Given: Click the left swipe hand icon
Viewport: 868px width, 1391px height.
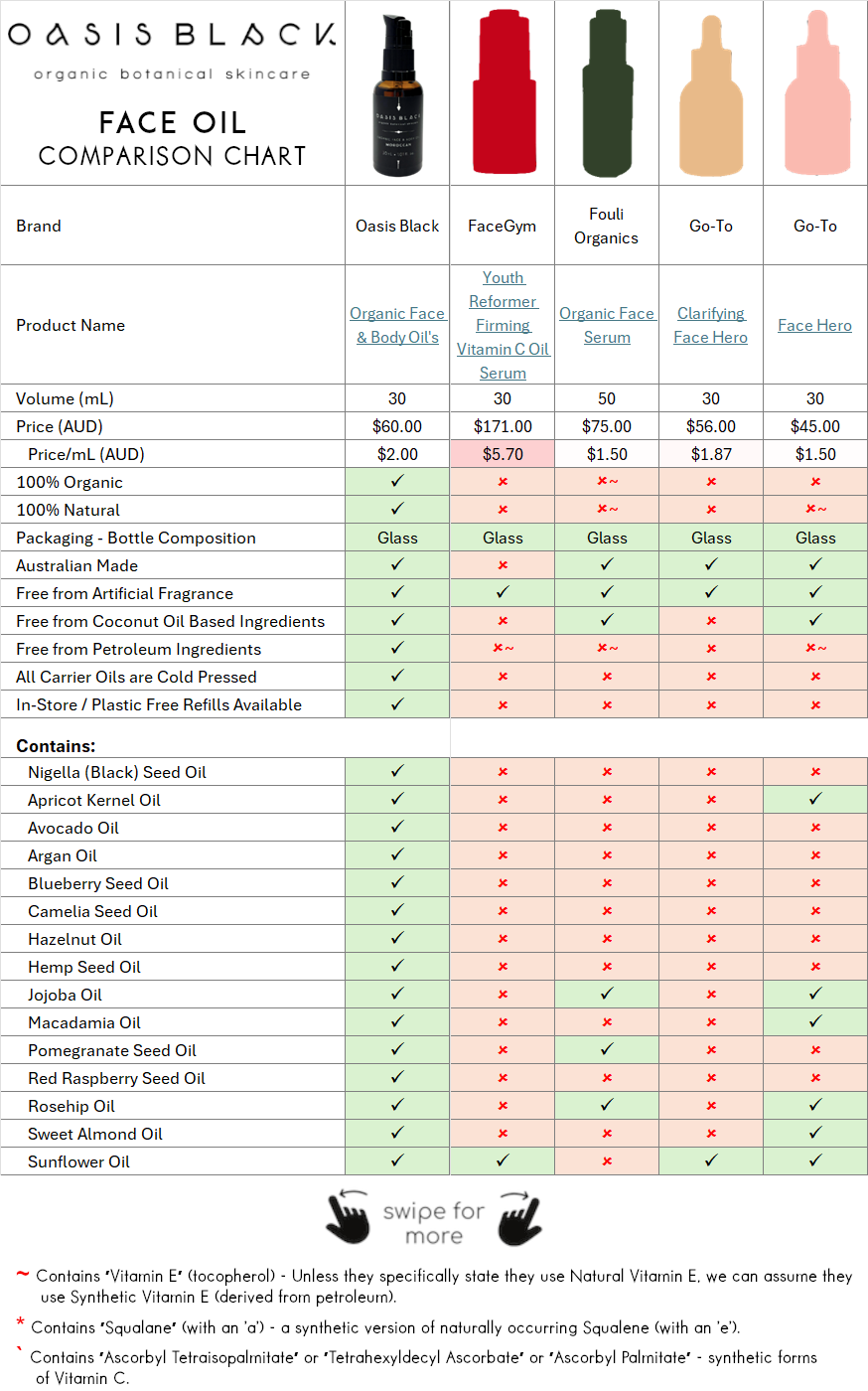Looking at the screenshot, I should (x=348, y=1218).
